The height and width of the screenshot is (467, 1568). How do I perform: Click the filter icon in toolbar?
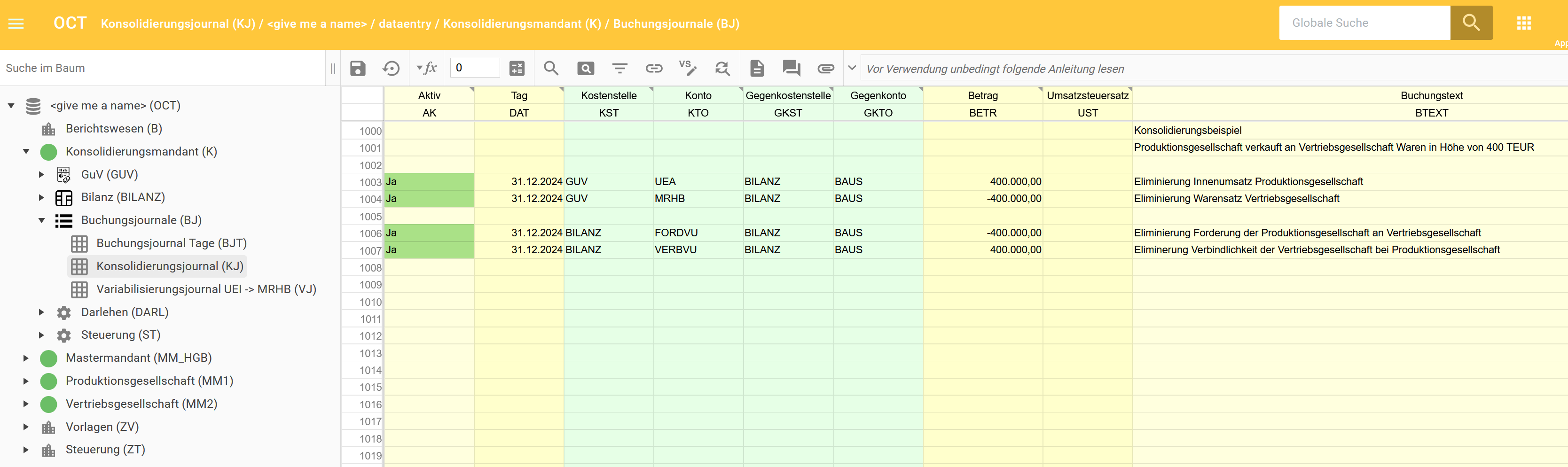point(619,68)
